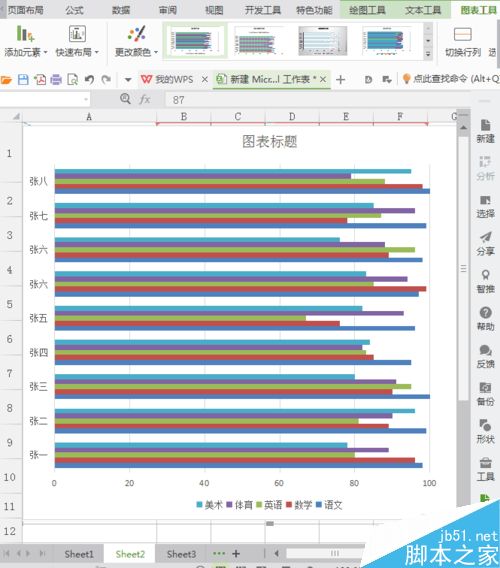Open View (视图) ribbon tab
Image resolution: width=500 pixels, height=568 pixels.
pyautogui.click(x=214, y=10)
